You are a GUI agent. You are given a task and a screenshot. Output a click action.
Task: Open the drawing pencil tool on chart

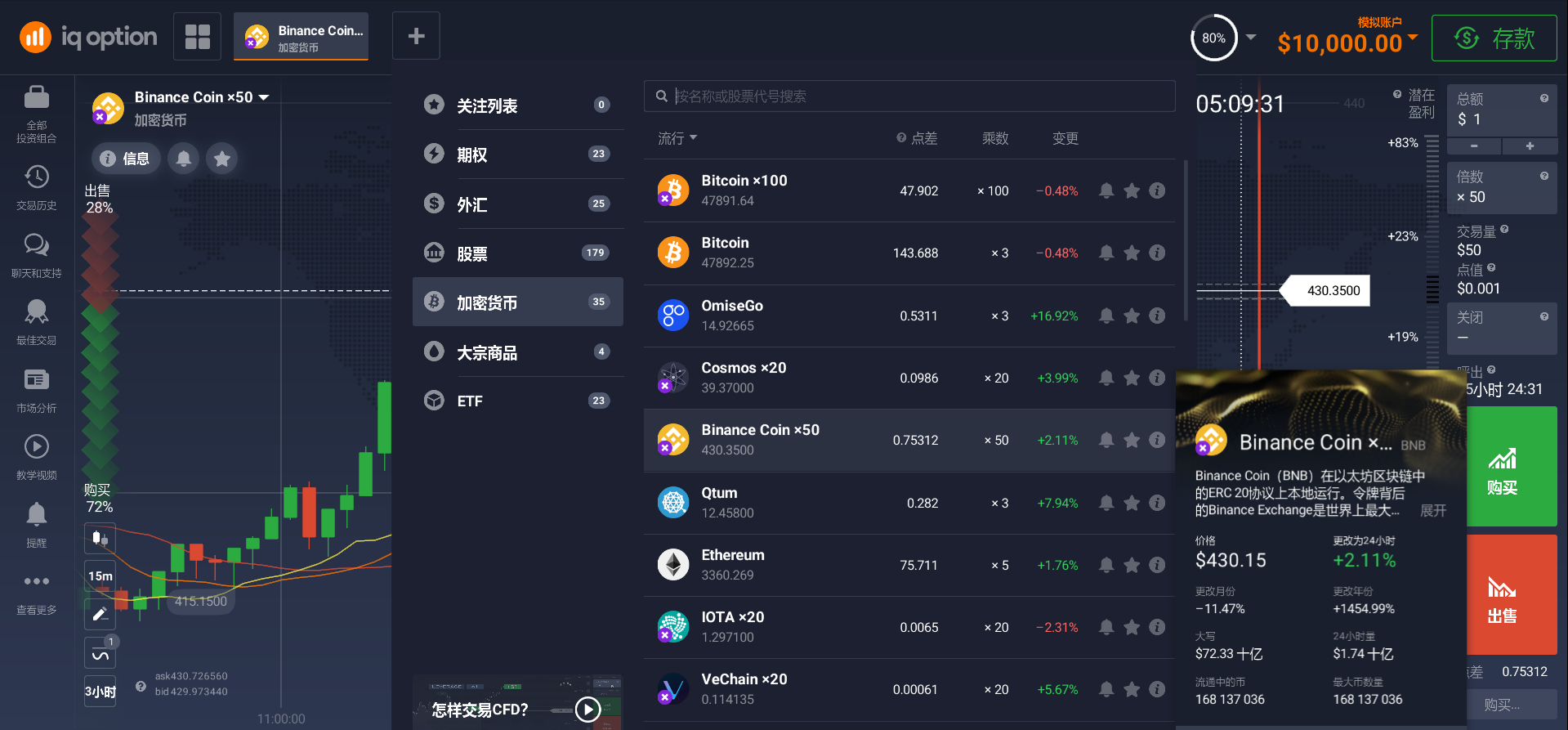click(x=100, y=614)
